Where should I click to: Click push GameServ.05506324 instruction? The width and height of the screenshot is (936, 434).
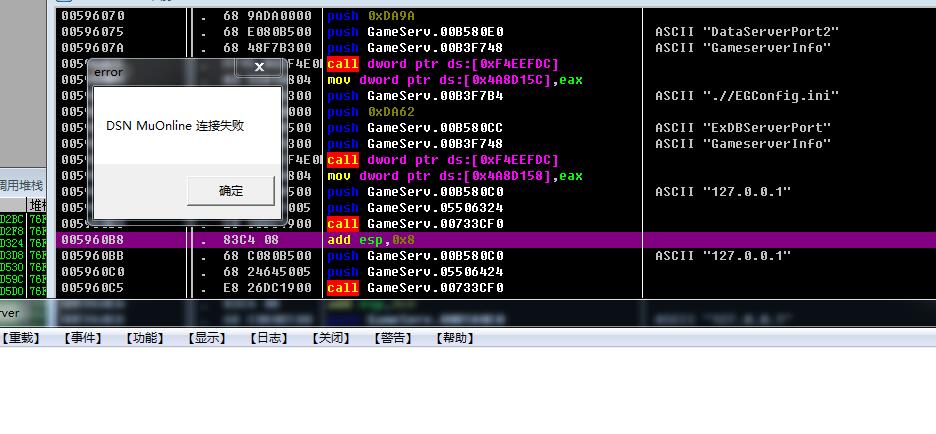pyautogui.click(x=415, y=208)
